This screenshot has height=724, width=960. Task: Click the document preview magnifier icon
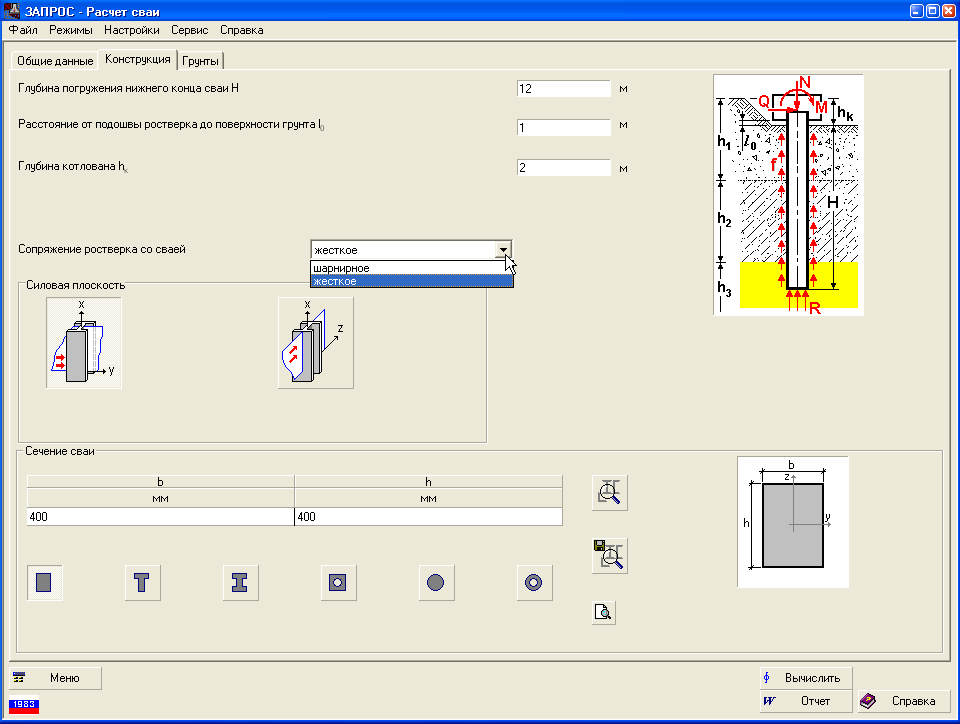point(604,613)
